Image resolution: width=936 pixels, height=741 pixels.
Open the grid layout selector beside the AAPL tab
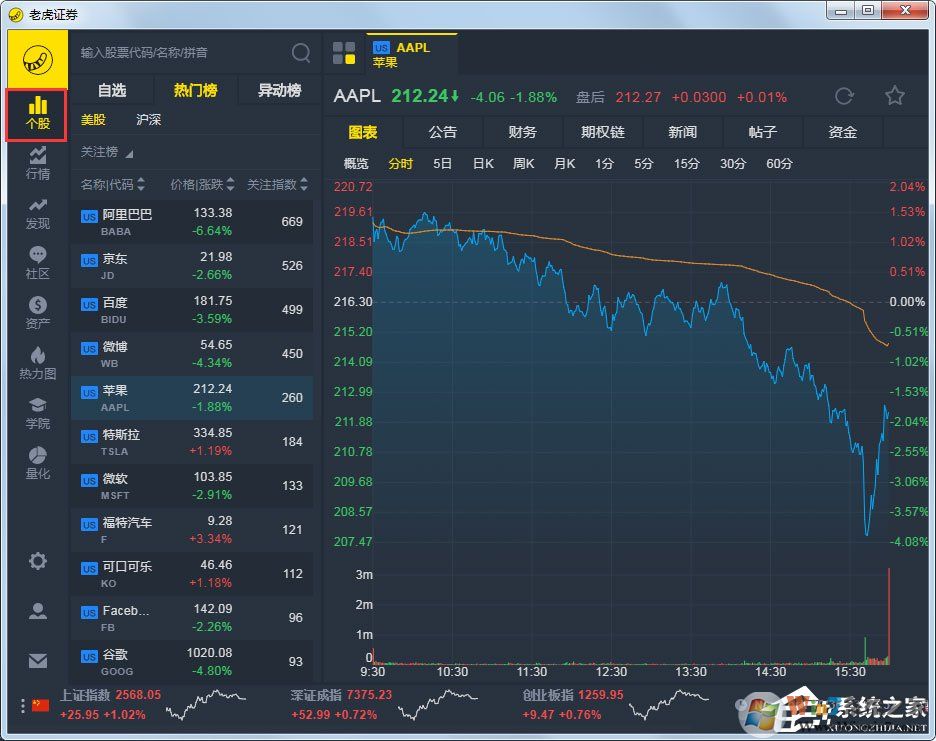point(344,52)
